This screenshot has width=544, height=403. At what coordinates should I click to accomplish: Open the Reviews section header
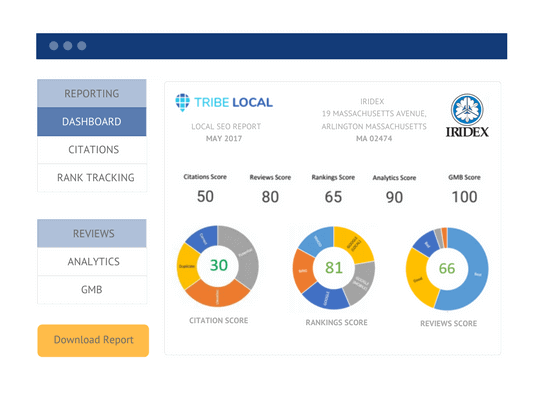(x=92, y=233)
